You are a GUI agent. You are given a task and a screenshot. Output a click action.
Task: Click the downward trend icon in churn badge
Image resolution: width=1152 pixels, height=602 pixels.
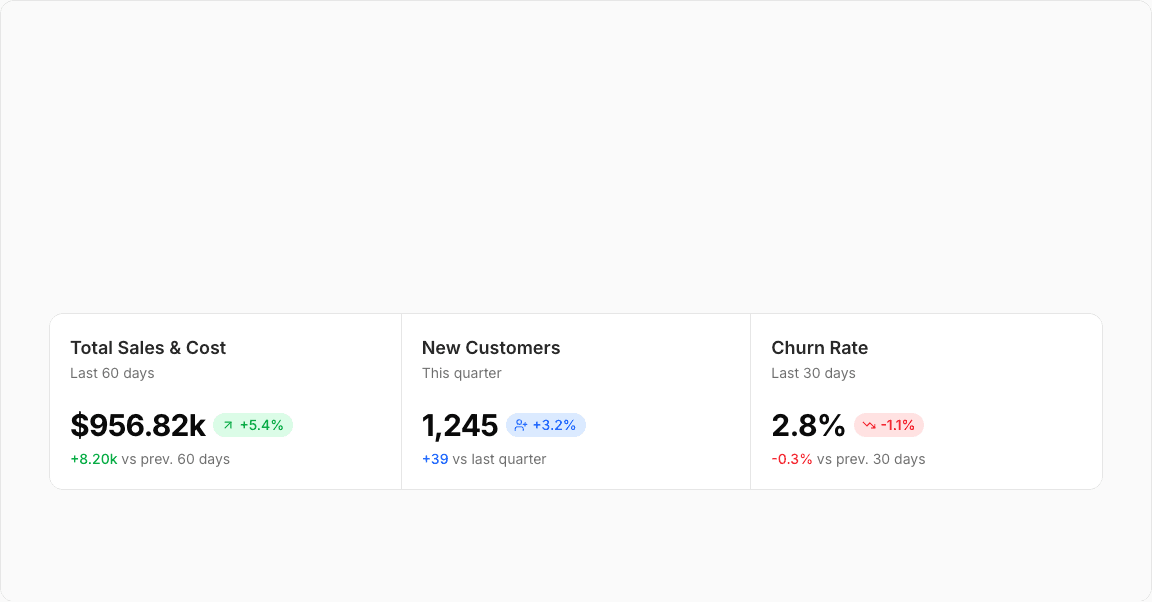(x=869, y=425)
